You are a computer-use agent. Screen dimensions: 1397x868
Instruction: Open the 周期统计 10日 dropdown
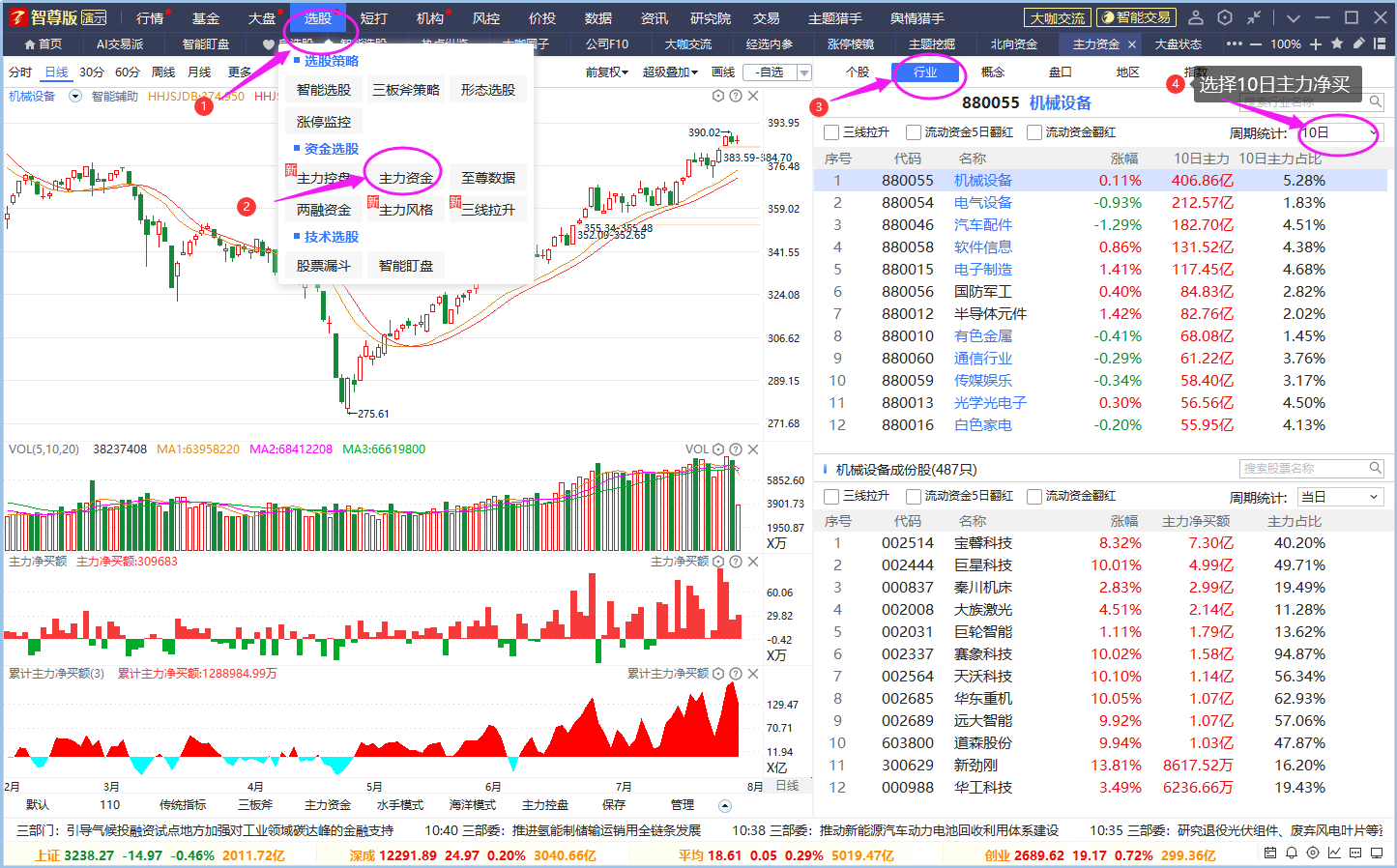coord(1340,132)
